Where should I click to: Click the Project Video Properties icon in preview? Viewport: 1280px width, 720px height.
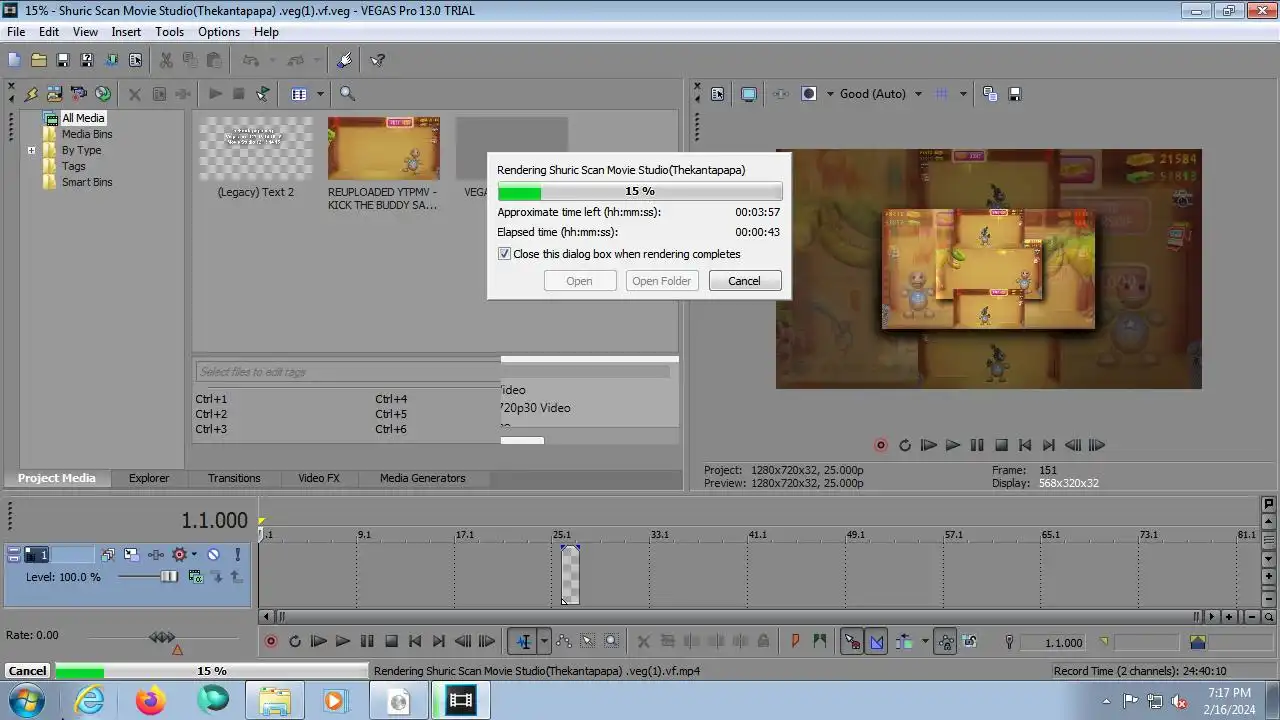(x=718, y=94)
